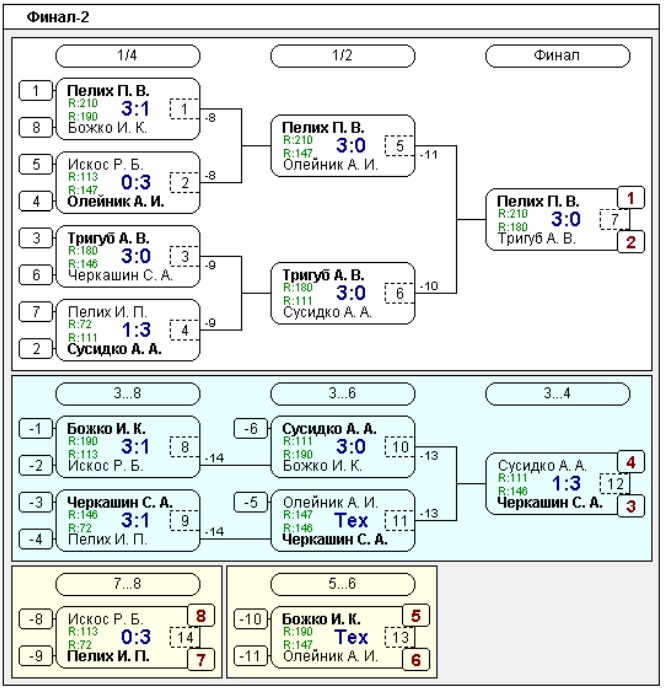The width and height of the screenshot is (667, 691).
Task: Click dashed match number 11 box
Action: 399,520
